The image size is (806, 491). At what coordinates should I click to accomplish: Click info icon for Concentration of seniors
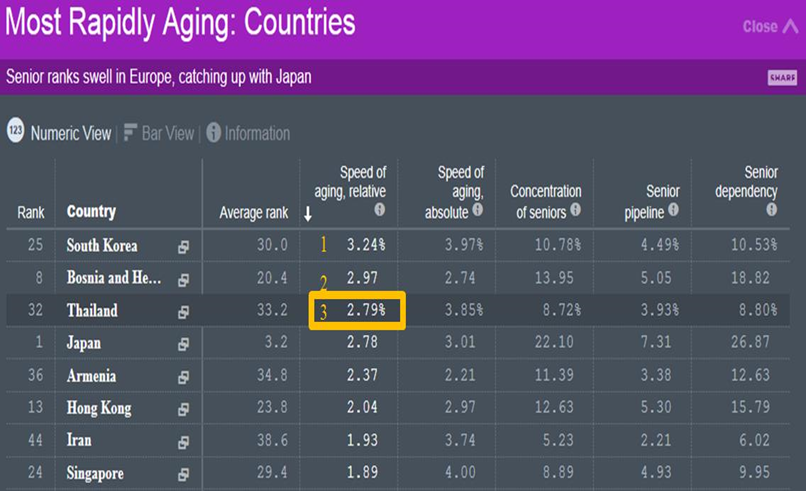tap(576, 209)
